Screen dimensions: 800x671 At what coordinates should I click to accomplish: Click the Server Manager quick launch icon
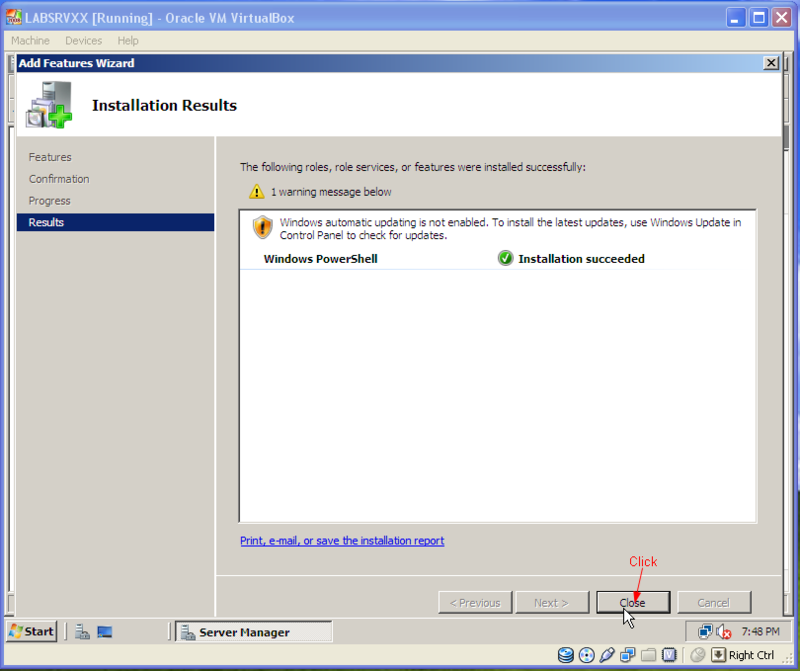[82, 632]
